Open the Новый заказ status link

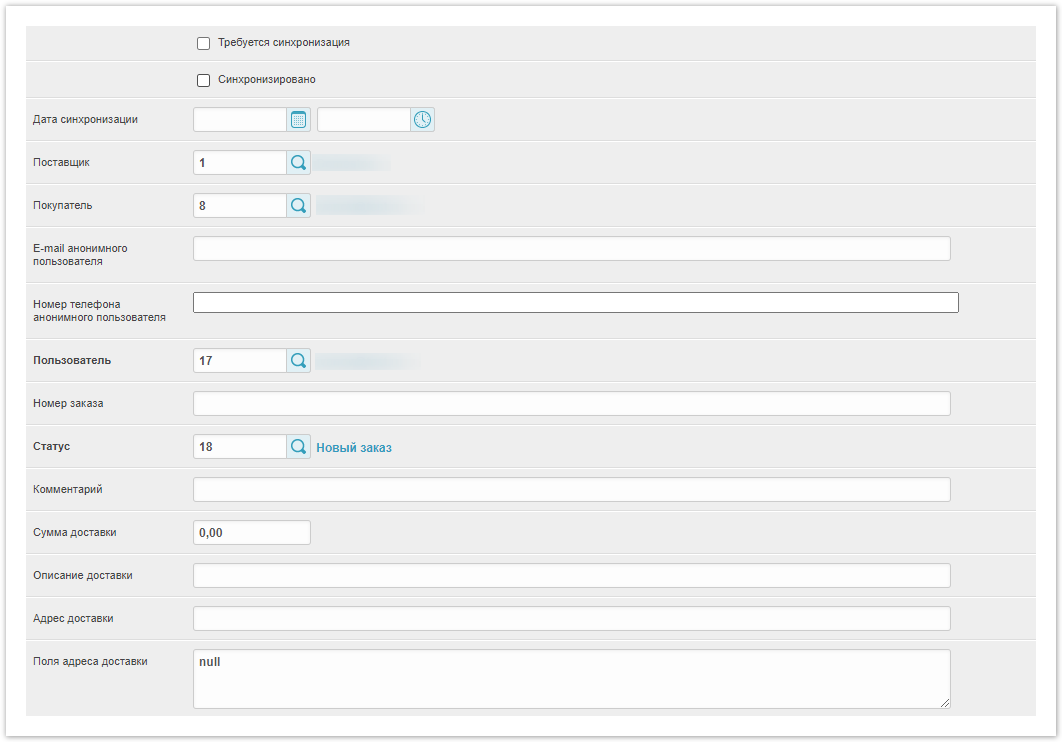(354, 448)
